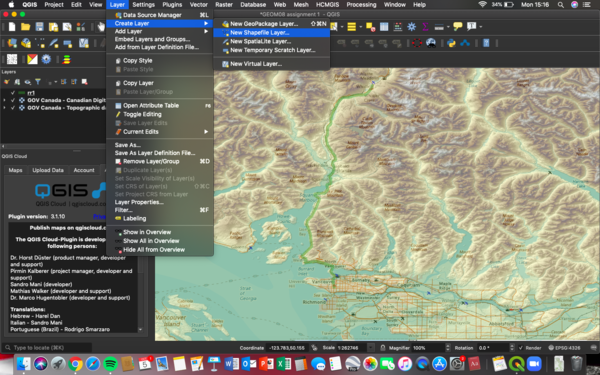The image size is (600, 375).
Task: Open Google Chrome from the Dock
Action: pyautogui.click(x=75, y=364)
